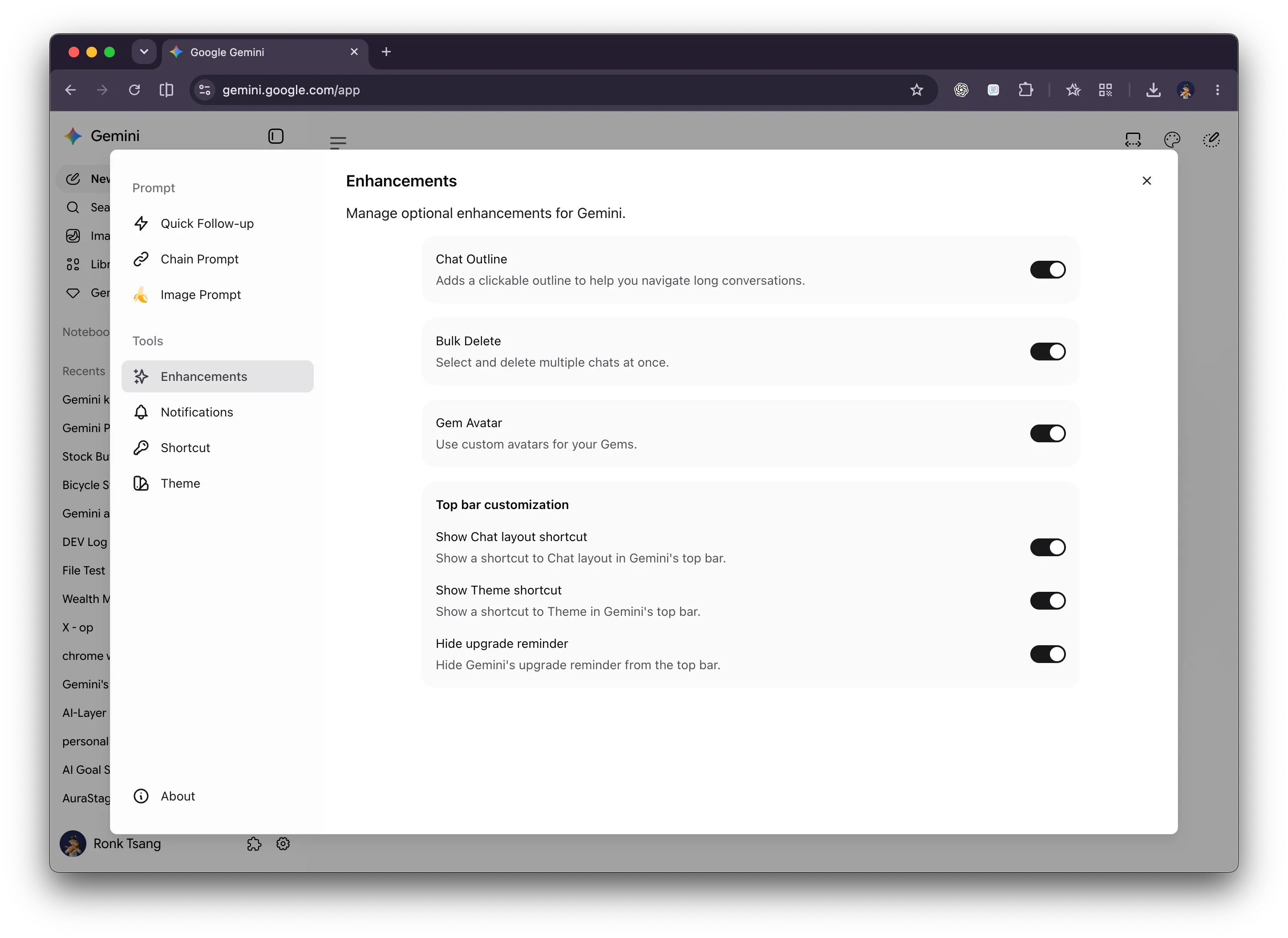Screen dimensions: 1288x938
Task: Open Quick Follow-up settings
Action: click(218, 223)
